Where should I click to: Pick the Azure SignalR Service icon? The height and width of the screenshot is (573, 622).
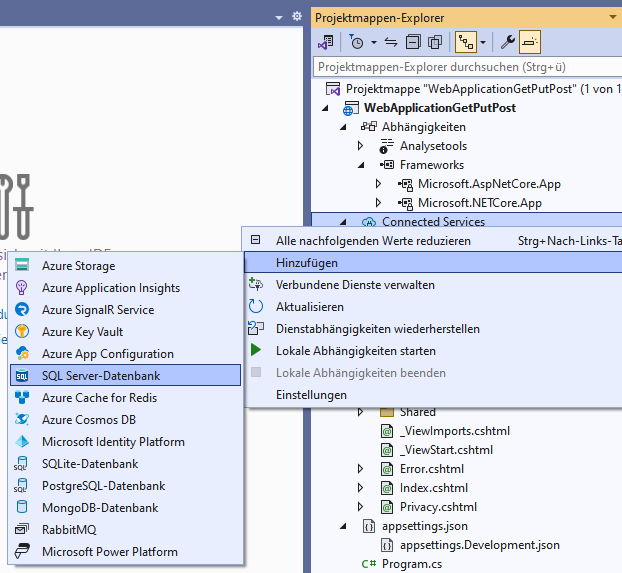[22, 310]
